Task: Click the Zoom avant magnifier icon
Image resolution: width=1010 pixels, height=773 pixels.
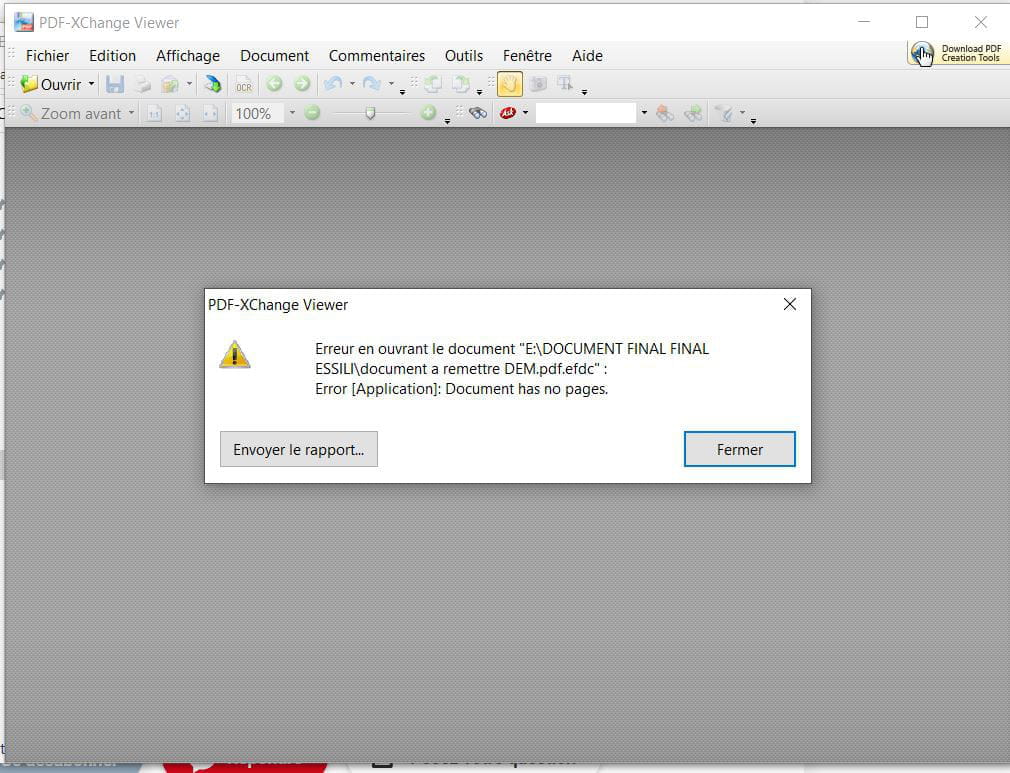Action: tap(29, 113)
